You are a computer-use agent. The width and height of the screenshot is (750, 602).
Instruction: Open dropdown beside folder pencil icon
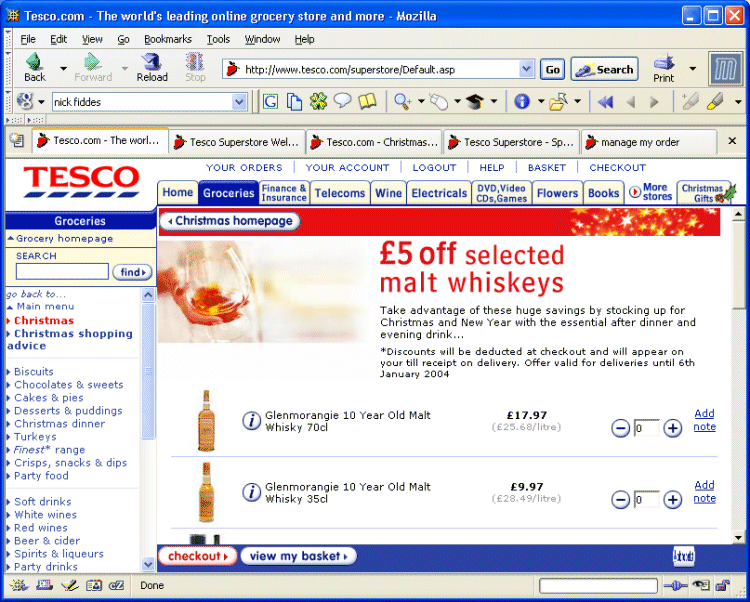coord(577,101)
